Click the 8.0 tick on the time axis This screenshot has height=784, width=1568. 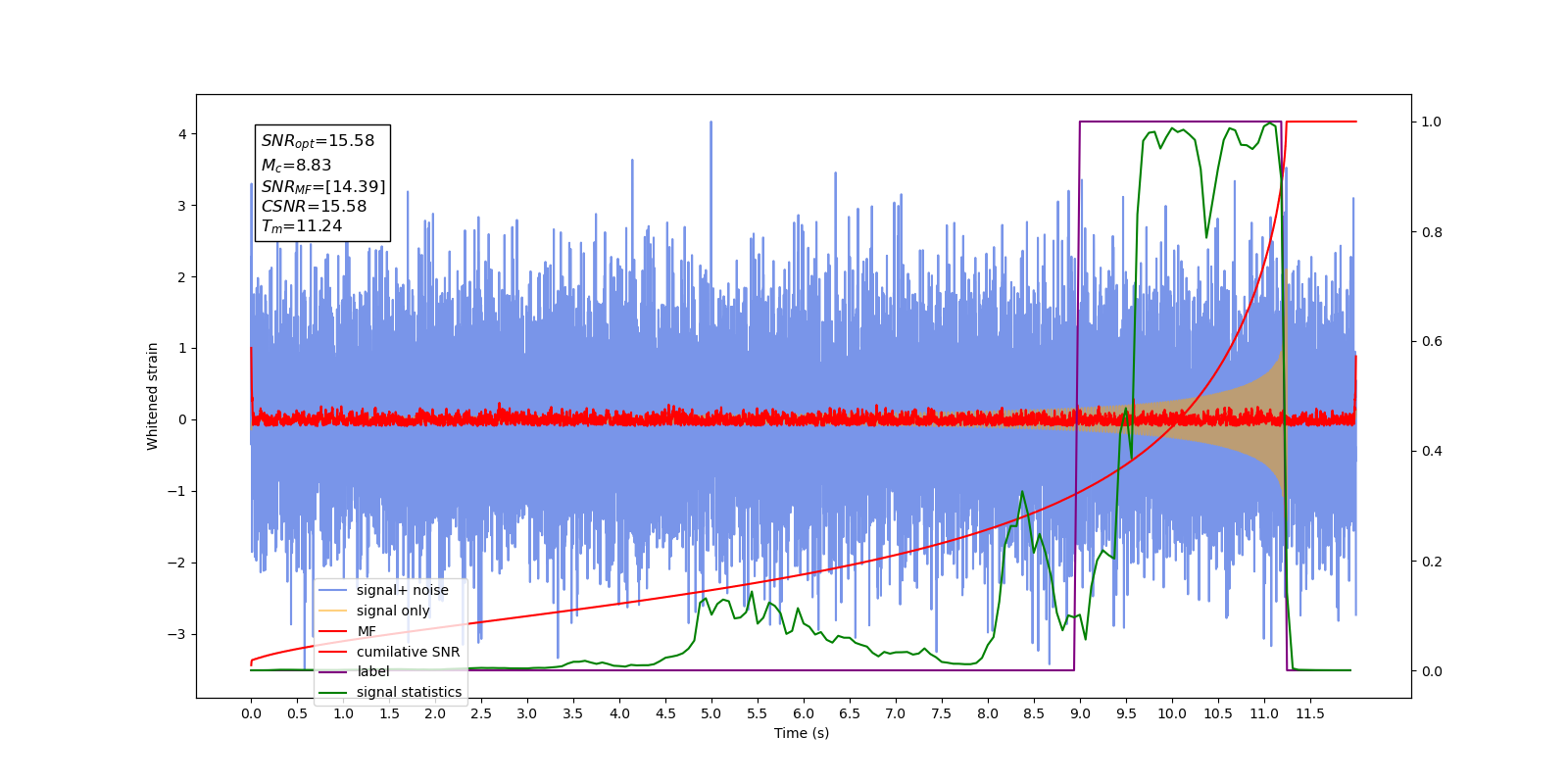click(988, 713)
